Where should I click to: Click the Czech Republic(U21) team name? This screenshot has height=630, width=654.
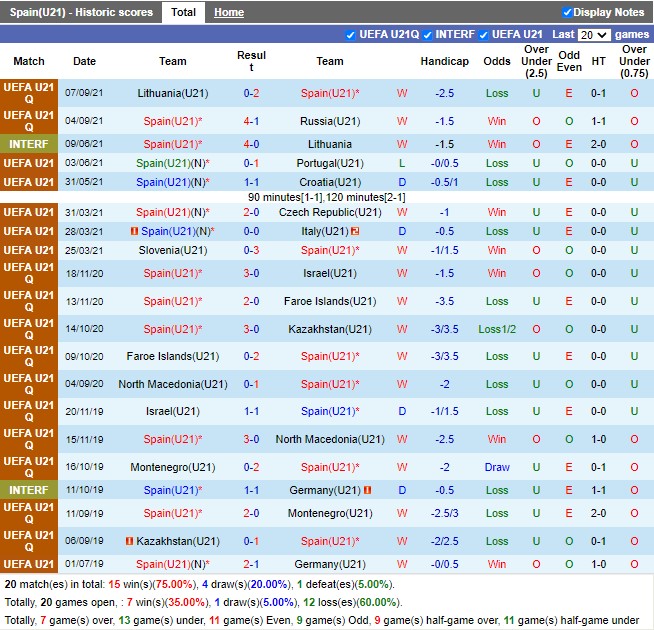coord(329,212)
